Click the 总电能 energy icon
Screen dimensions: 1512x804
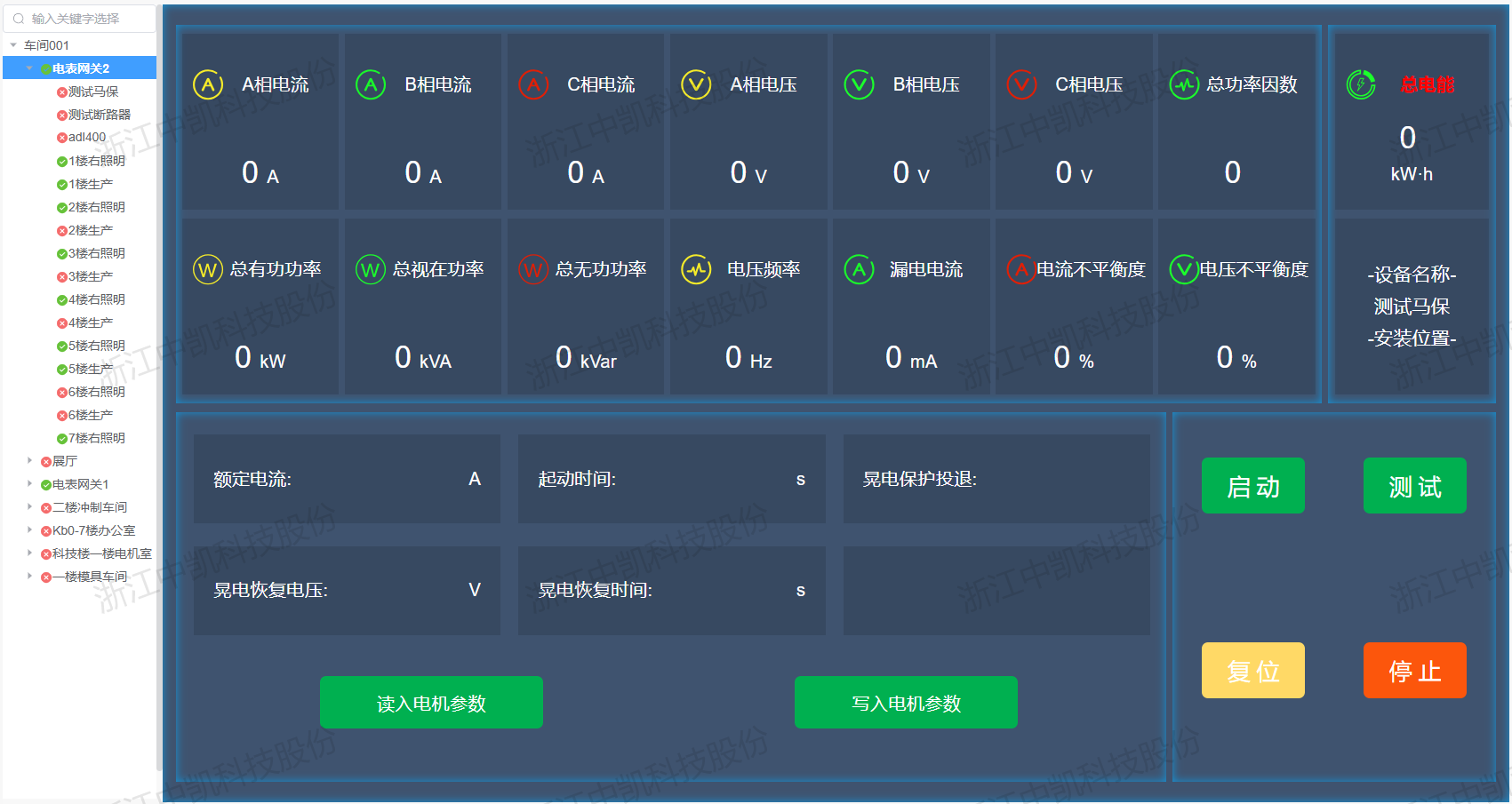click(1361, 85)
